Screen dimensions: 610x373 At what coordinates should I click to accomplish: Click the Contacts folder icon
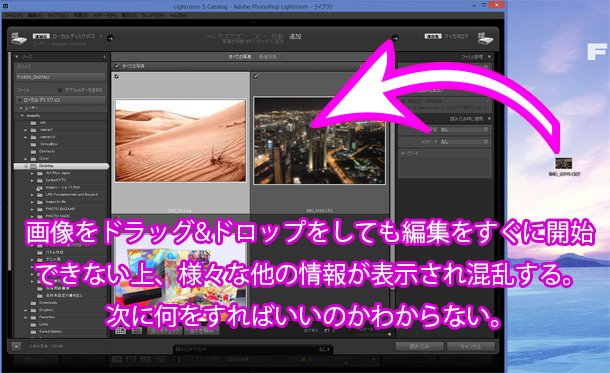pos(33,152)
